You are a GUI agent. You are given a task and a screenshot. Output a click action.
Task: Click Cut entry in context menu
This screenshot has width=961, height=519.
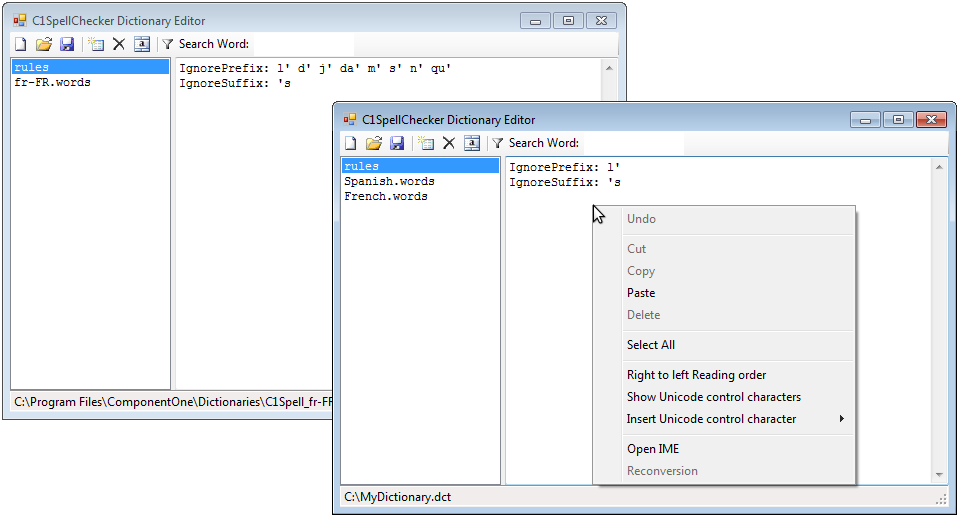point(636,249)
